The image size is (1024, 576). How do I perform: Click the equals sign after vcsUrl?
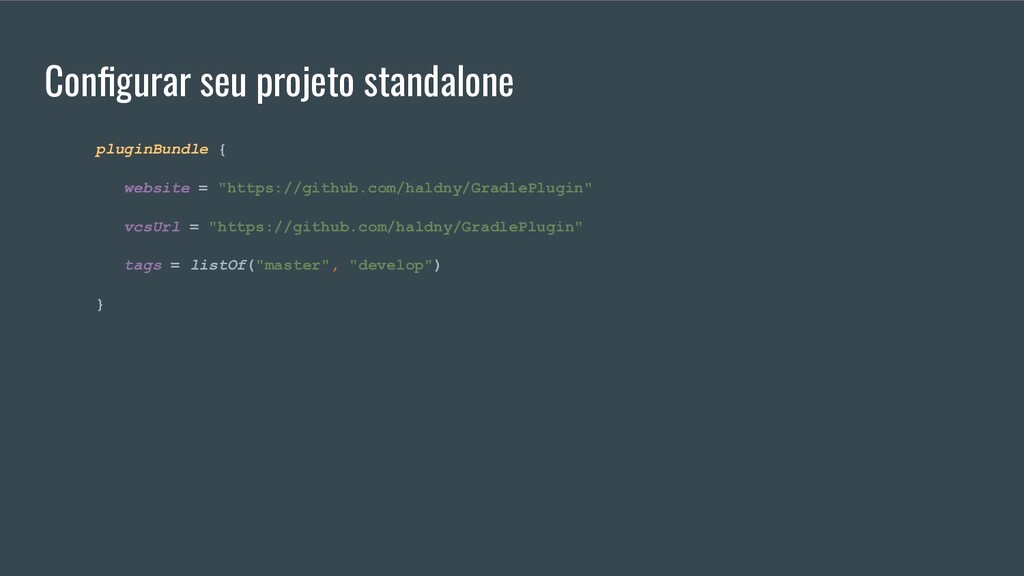tap(194, 227)
